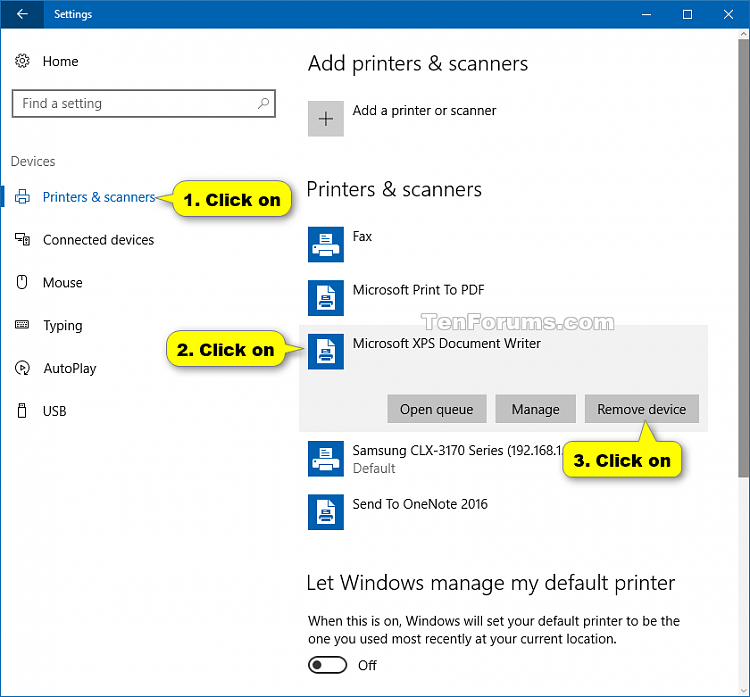Minimize the Settings window
Image resolution: width=750 pixels, height=697 pixels.
point(646,14)
